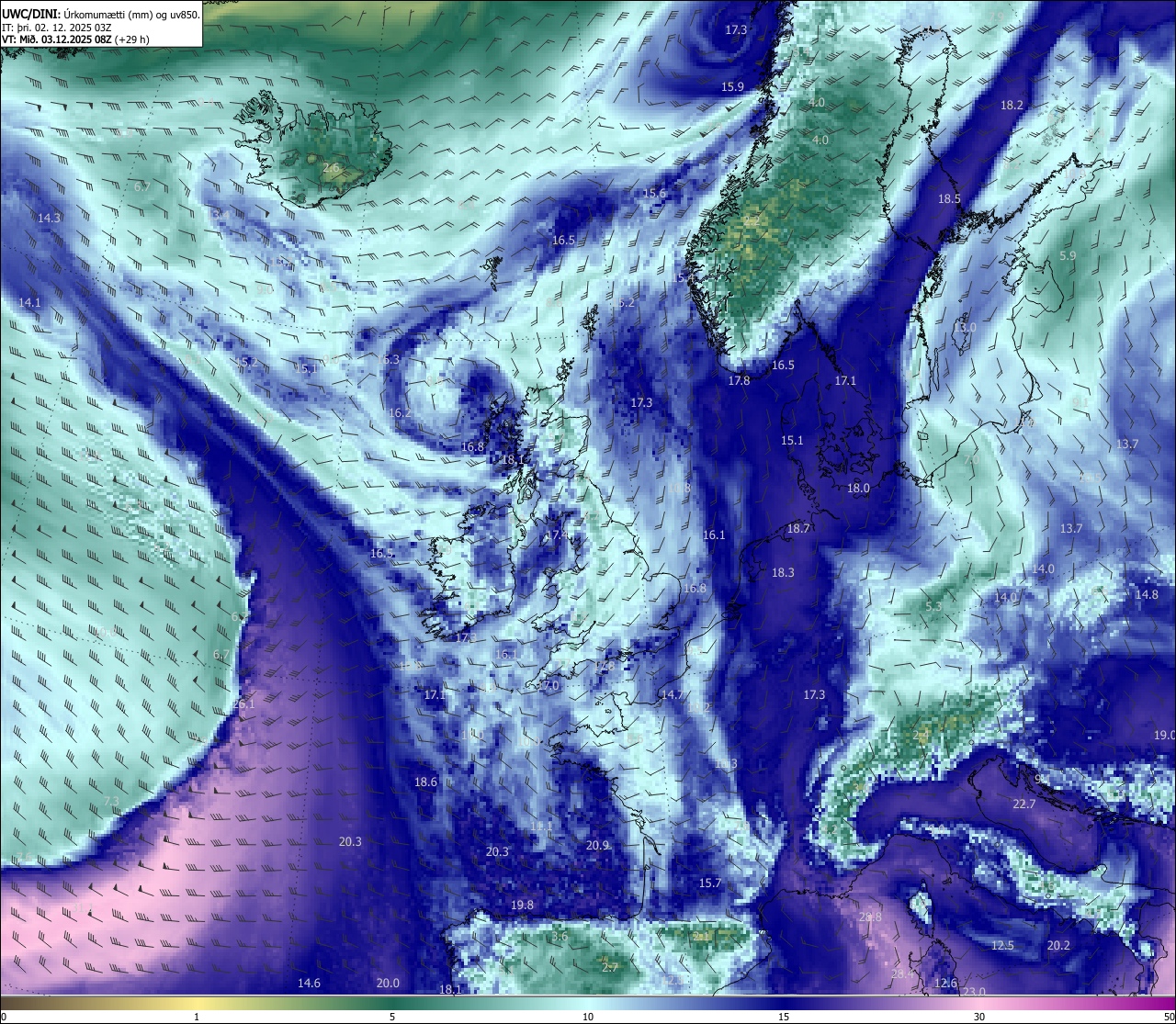Click the 22.7 value on the map
This screenshot has width=1176, height=1024.
click(x=1023, y=805)
